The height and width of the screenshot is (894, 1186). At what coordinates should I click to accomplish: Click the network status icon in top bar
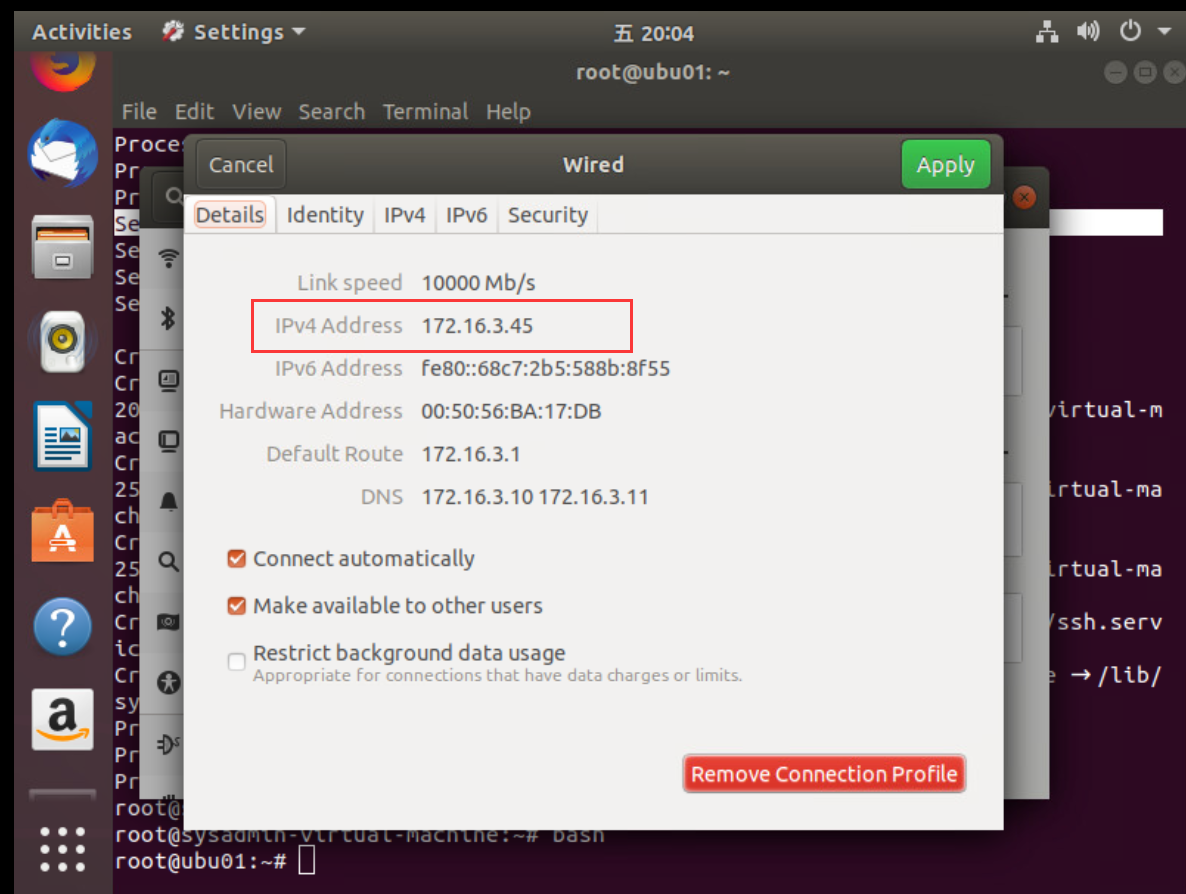[1047, 31]
